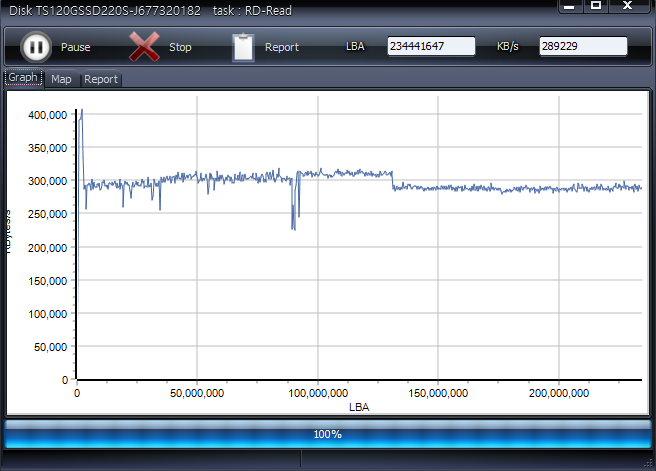Click the Report label in the toolbar
Screen dimensions: 656x471
pos(282,48)
